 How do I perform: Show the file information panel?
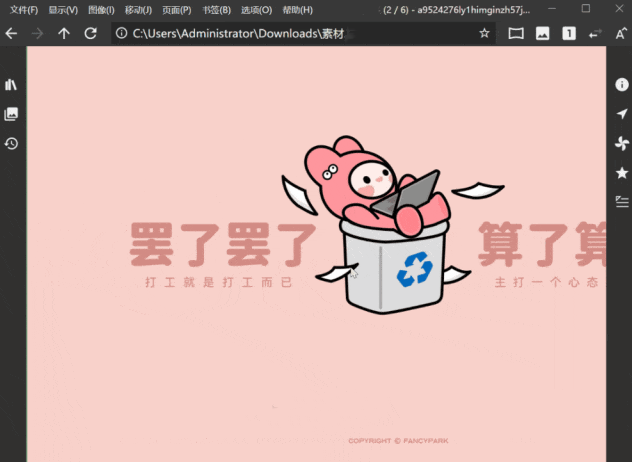[x=622, y=85]
